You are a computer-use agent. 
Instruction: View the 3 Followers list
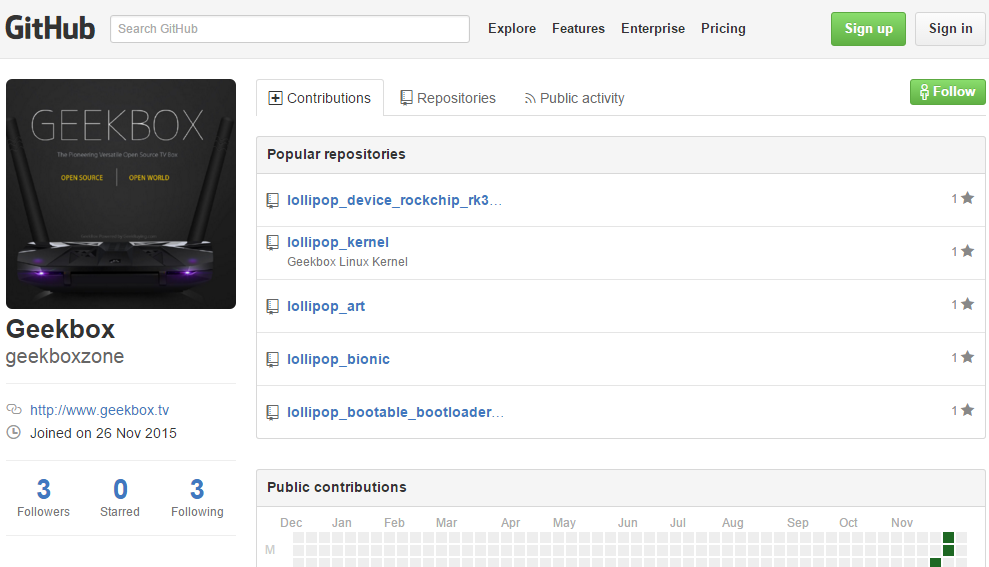tap(44, 498)
